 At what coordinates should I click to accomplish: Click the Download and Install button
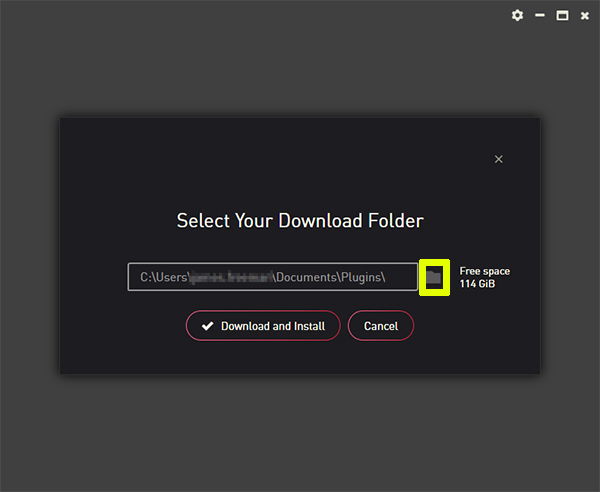coord(263,326)
